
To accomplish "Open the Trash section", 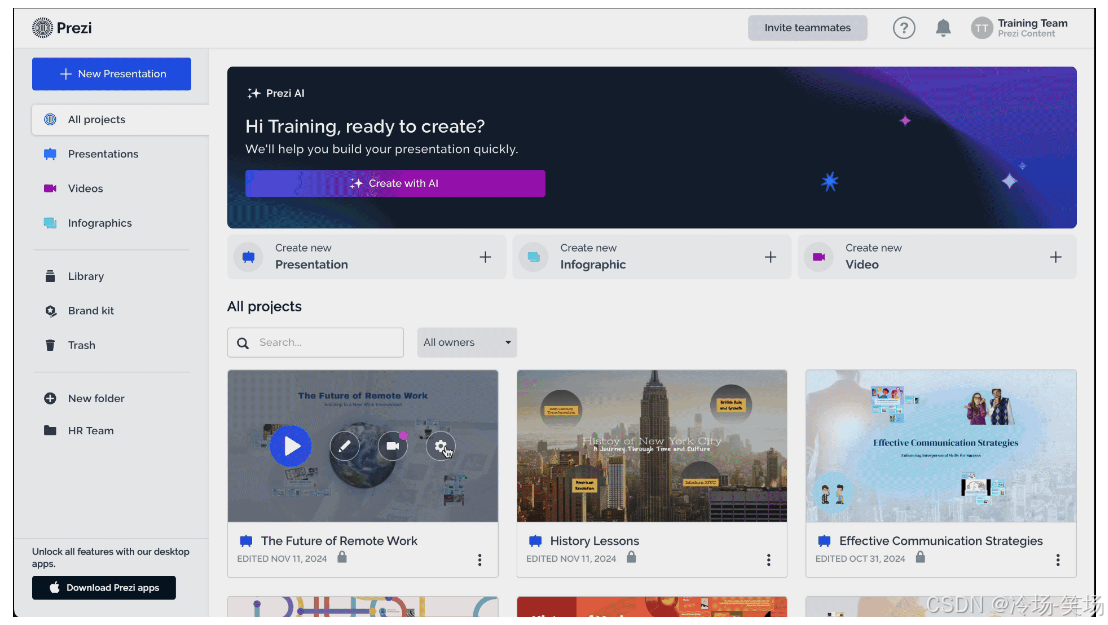I will (81, 346).
